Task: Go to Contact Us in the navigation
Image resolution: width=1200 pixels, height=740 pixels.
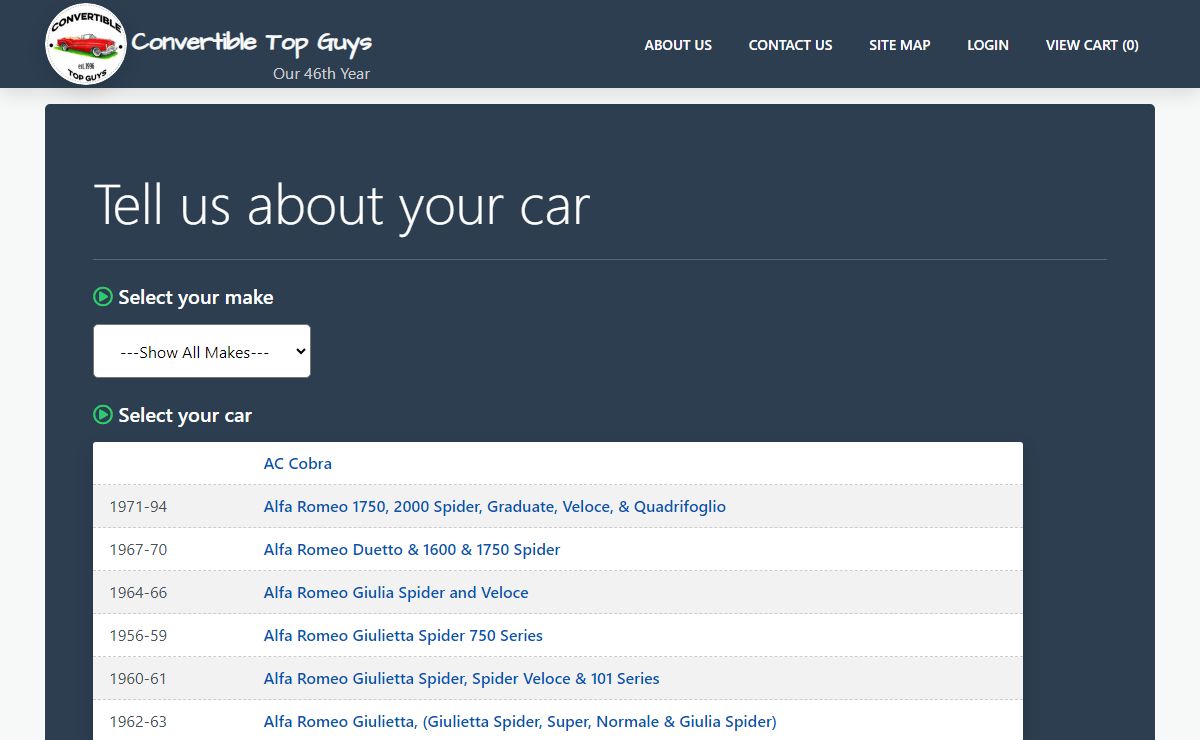Action: [790, 45]
